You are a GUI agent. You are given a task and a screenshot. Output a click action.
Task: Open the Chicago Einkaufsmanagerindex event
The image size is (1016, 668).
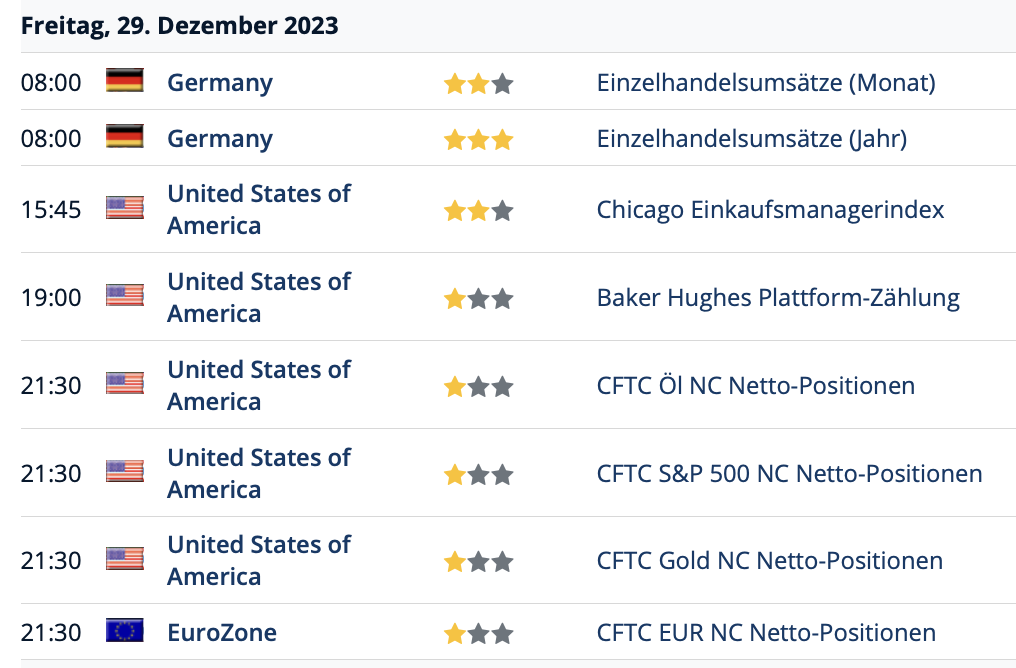tap(770, 210)
